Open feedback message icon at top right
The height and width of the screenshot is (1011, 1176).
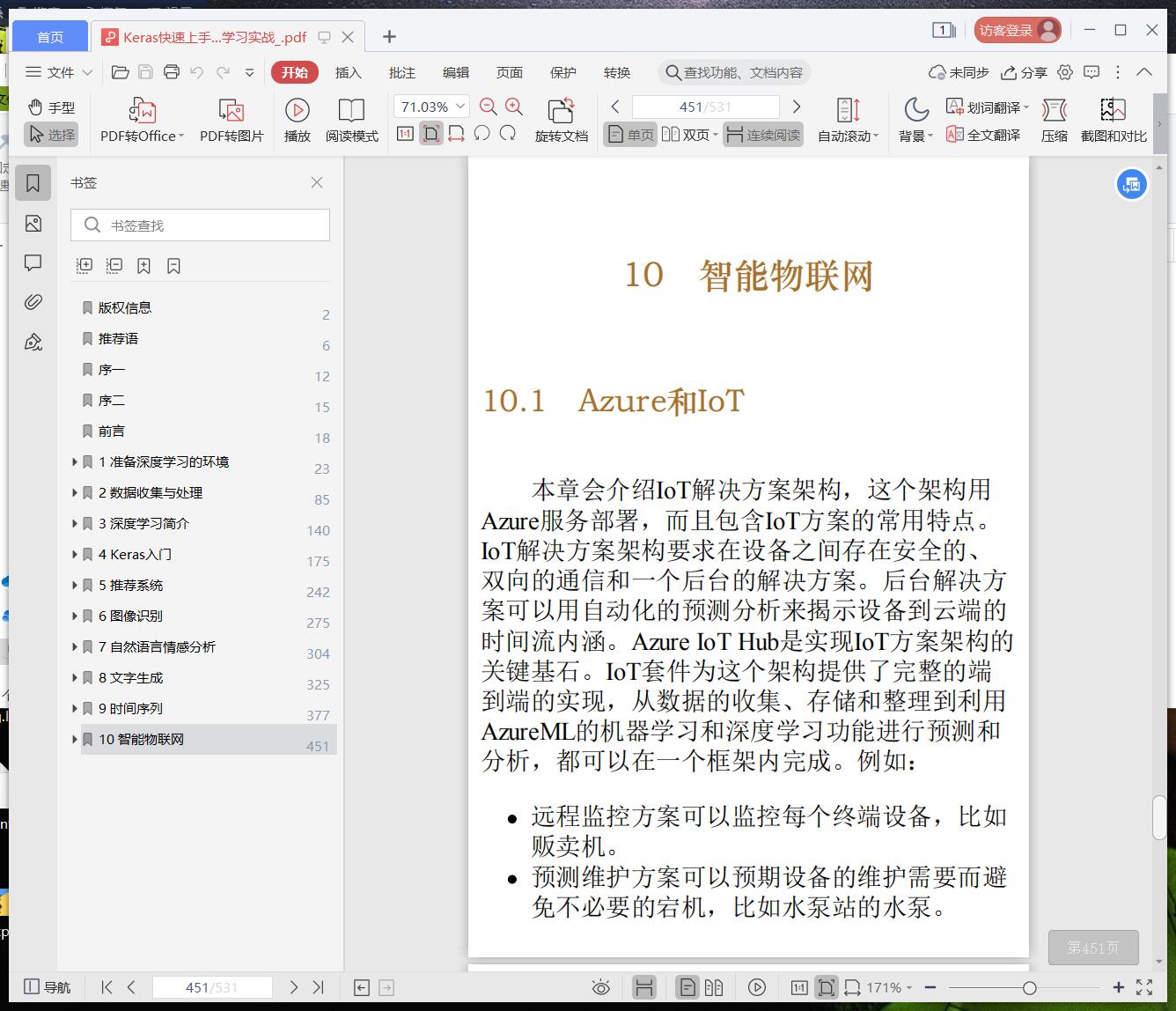click(1091, 72)
